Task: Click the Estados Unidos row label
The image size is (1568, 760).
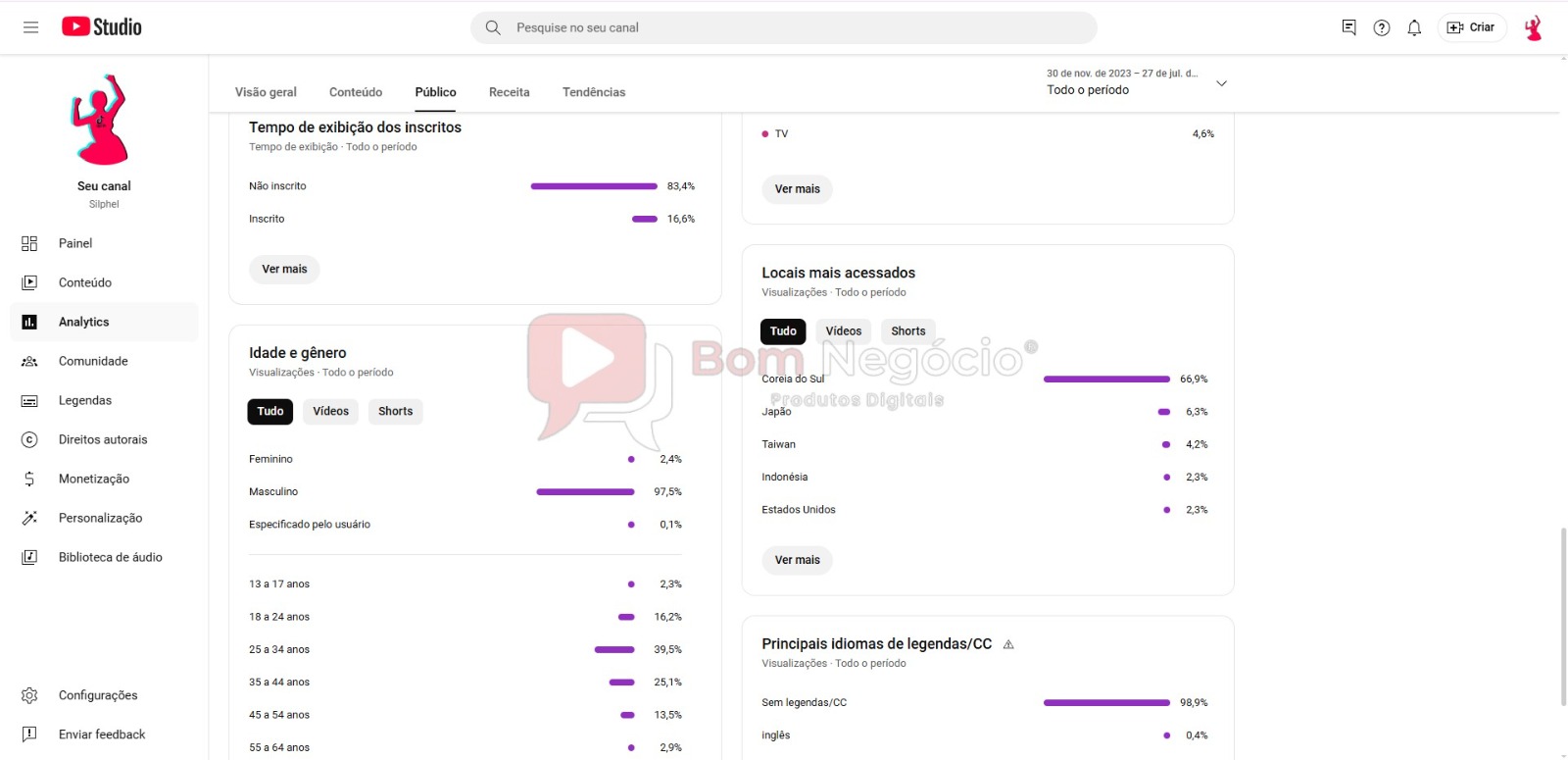Action: coord(799,510)
